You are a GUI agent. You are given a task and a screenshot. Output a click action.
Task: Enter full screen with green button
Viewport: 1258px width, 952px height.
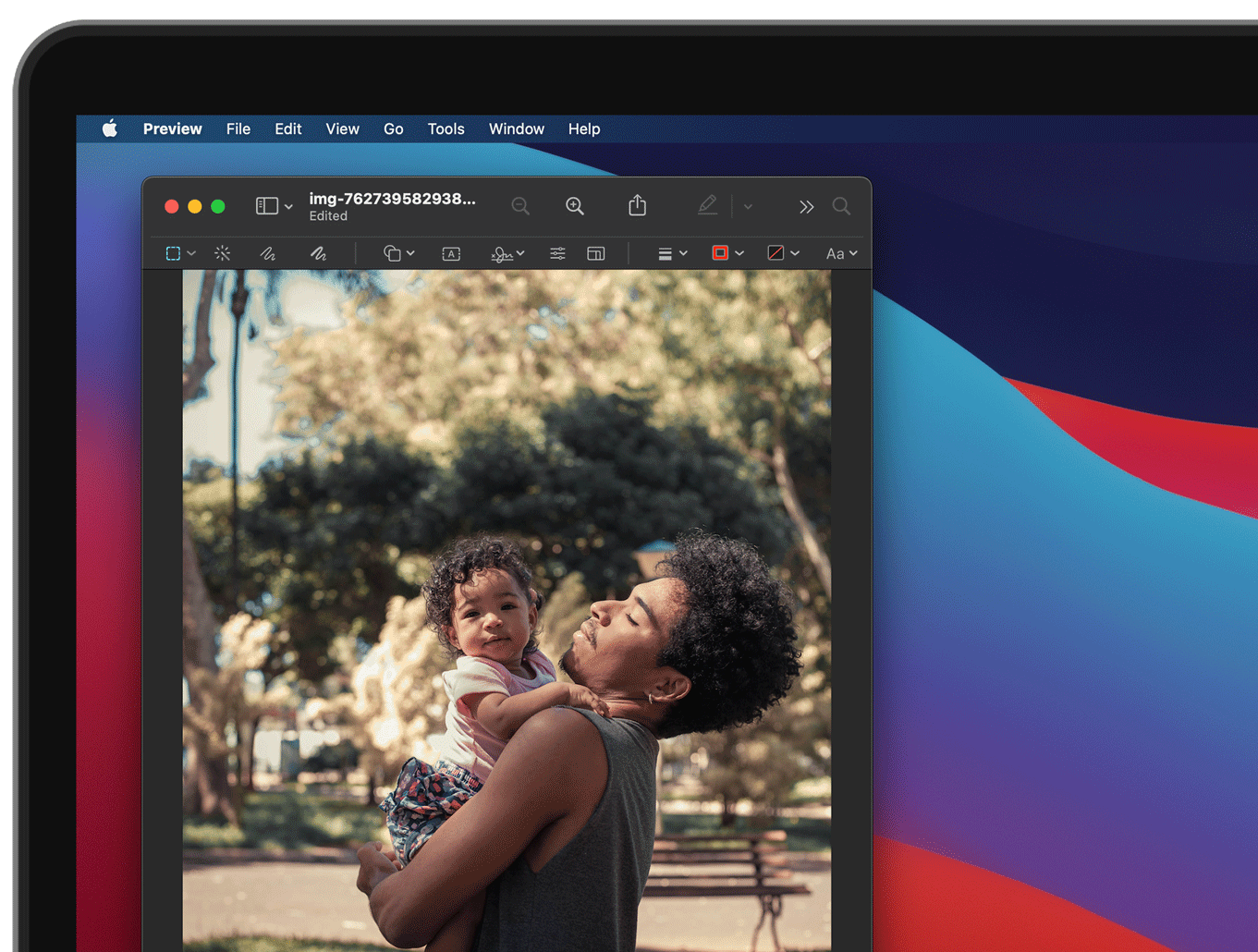tap(218, 207)
